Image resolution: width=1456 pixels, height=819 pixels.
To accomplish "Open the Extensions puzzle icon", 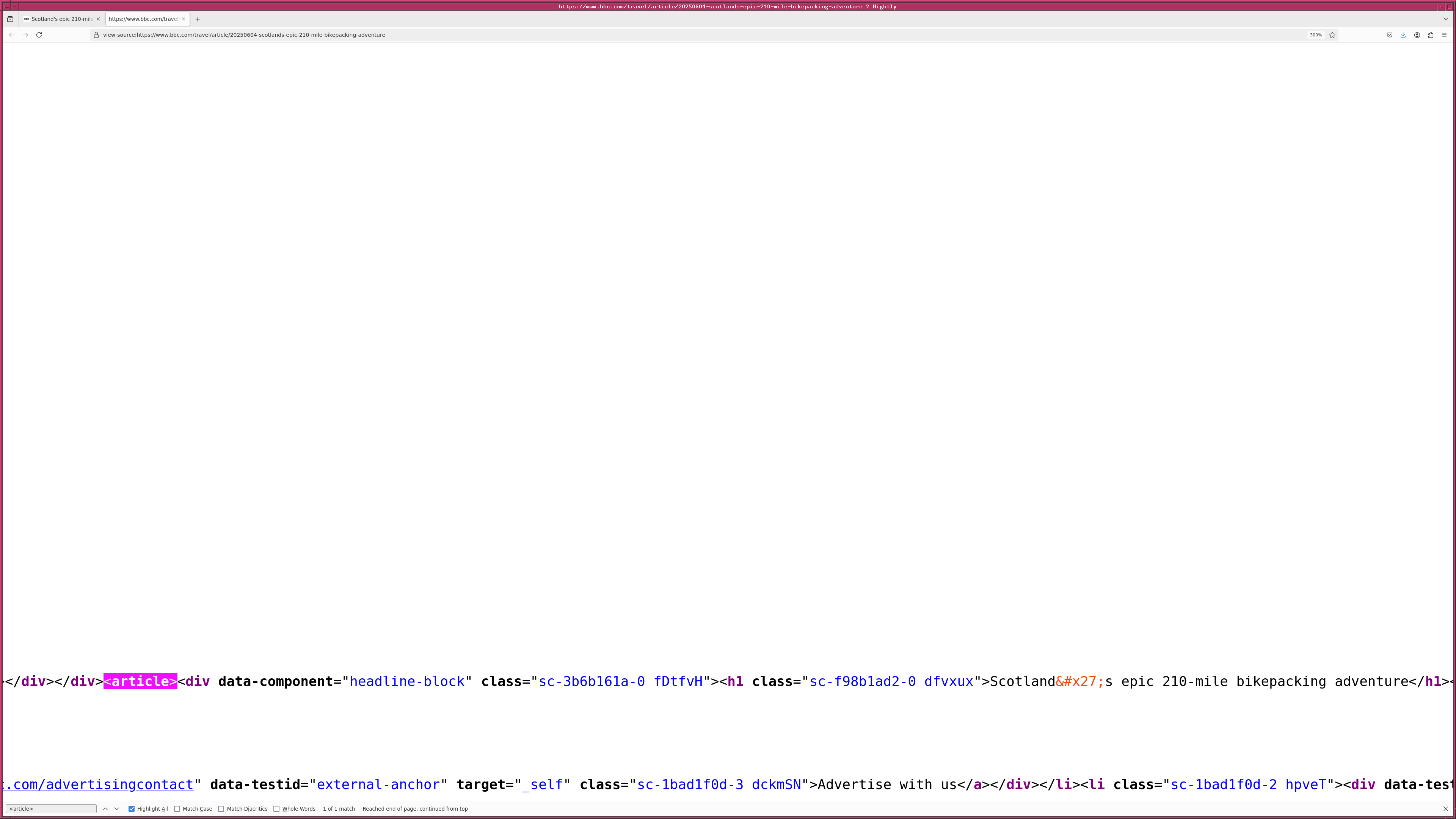I will (1431, 35).
